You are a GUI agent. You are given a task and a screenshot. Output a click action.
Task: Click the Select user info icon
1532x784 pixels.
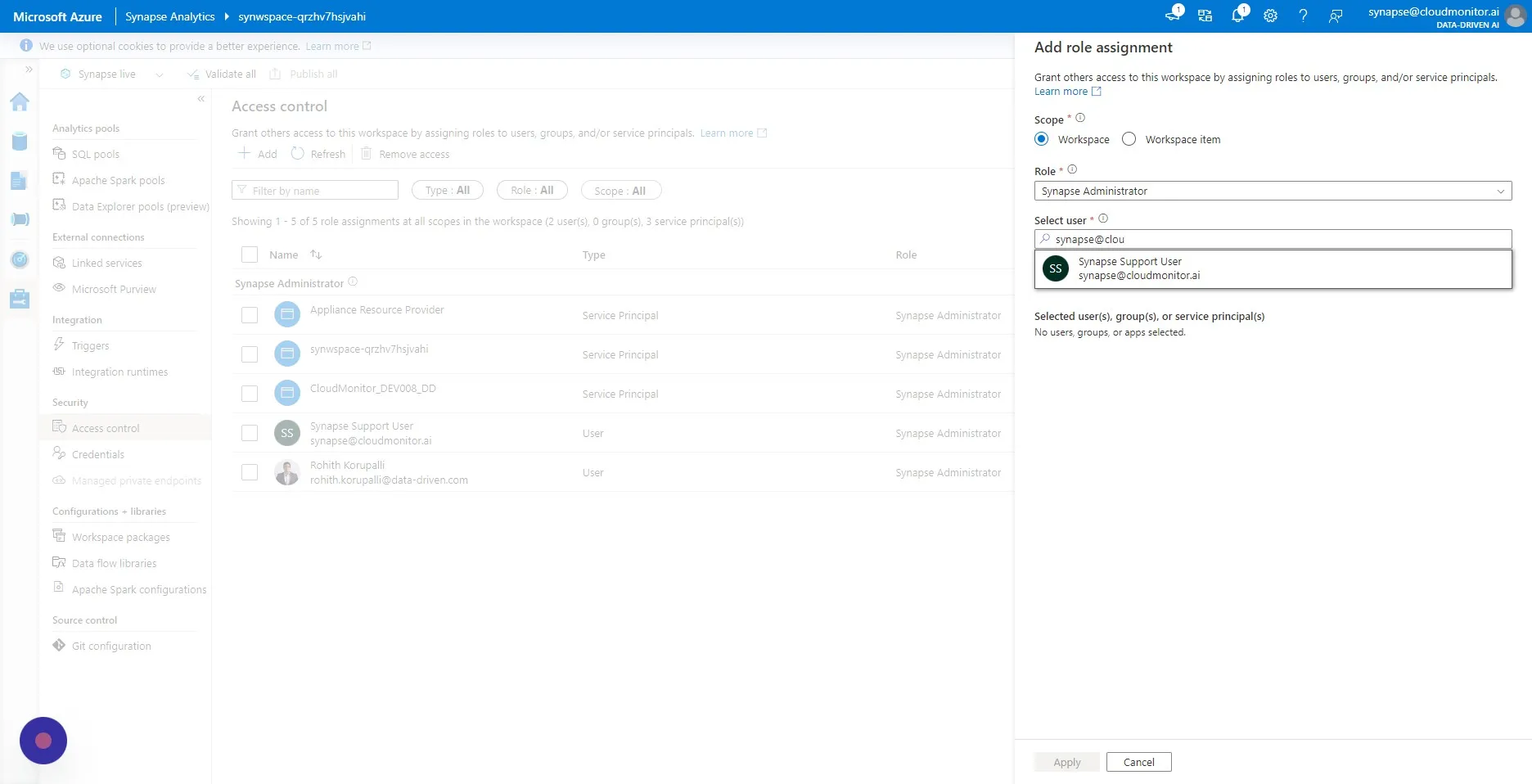pos(1103,219)
